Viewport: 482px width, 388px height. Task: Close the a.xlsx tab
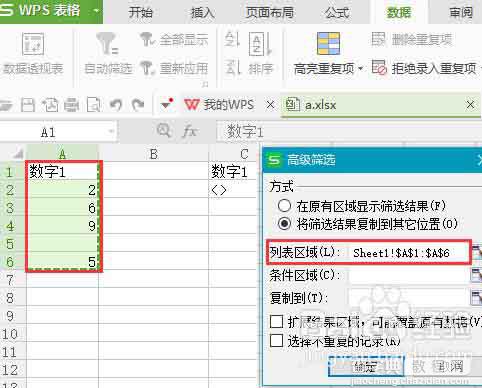pos(470,105)
